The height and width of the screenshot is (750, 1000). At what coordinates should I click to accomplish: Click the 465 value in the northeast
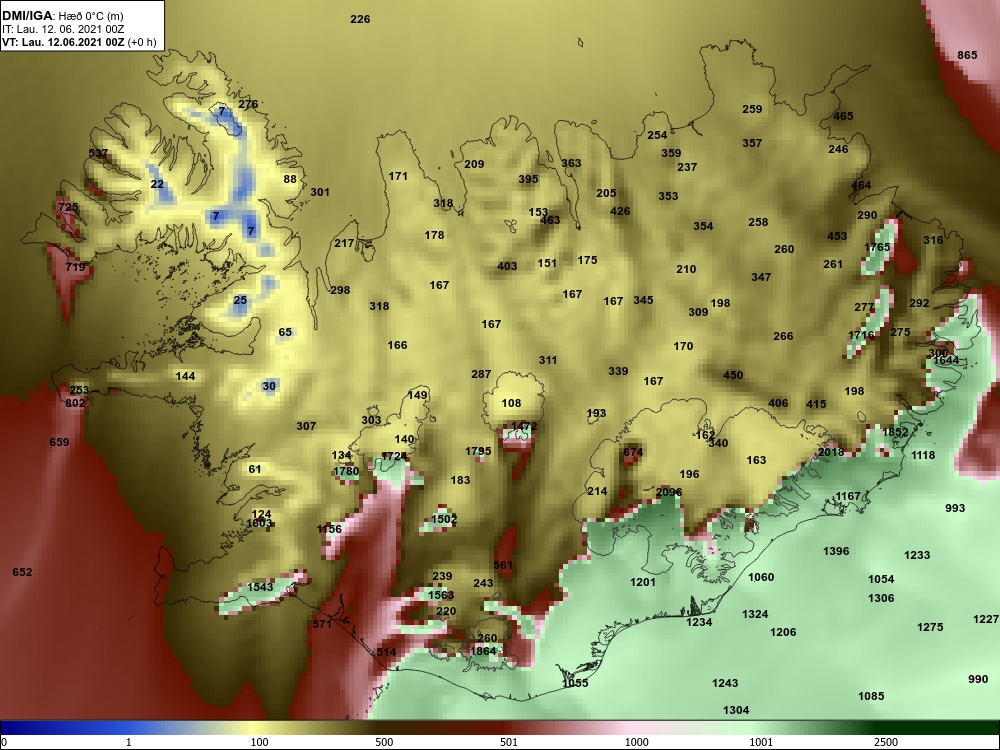coord(843,116)
